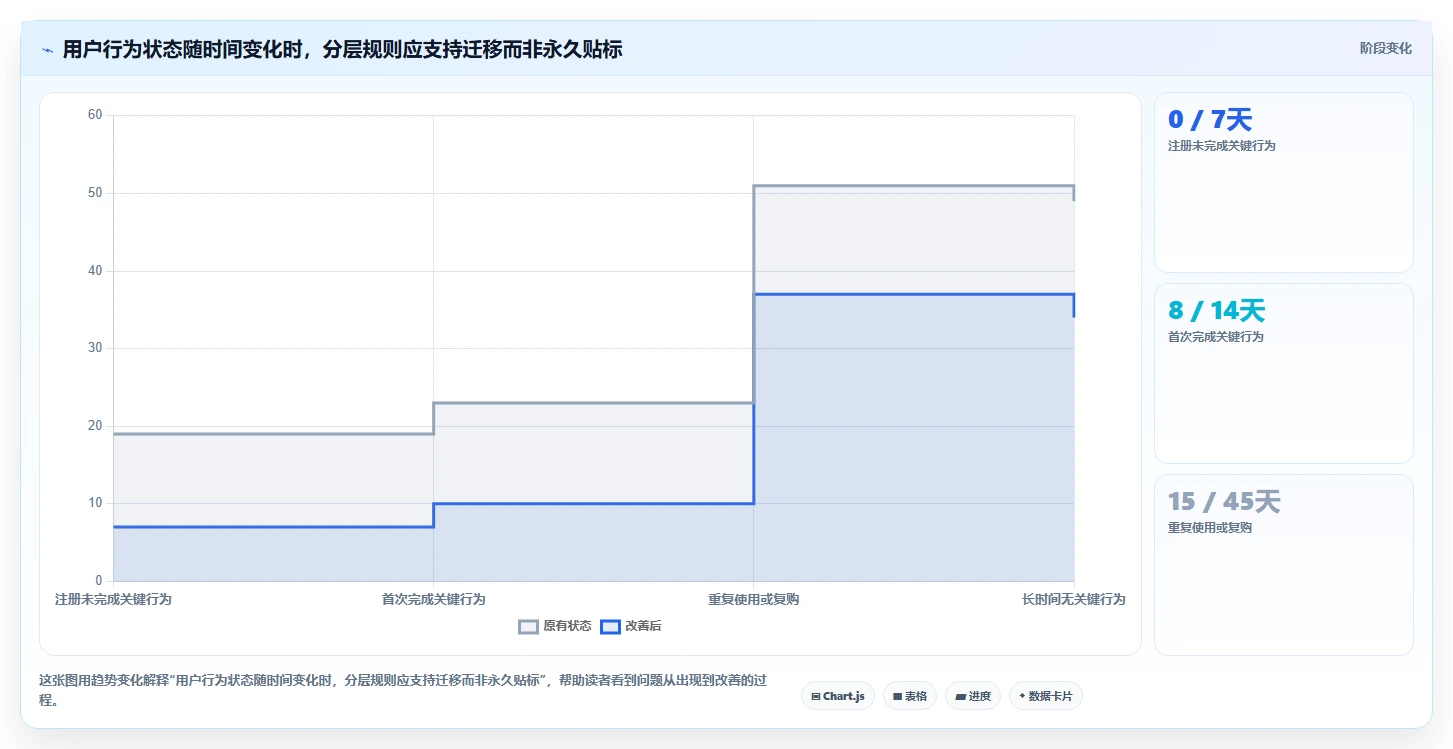Click the 注册未完成关键行为 caption in first card
This screenshot has height=749, width=1453.
tap(1221, 146)
